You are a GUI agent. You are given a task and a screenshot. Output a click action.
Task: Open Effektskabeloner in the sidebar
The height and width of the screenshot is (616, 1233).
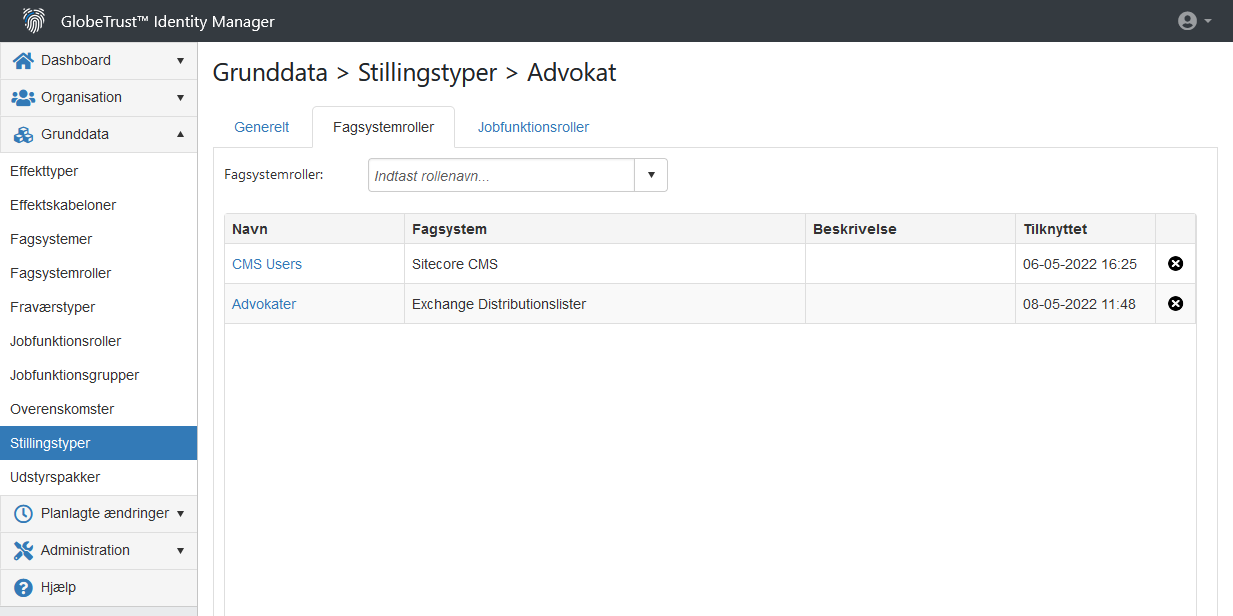pos(98,205)
